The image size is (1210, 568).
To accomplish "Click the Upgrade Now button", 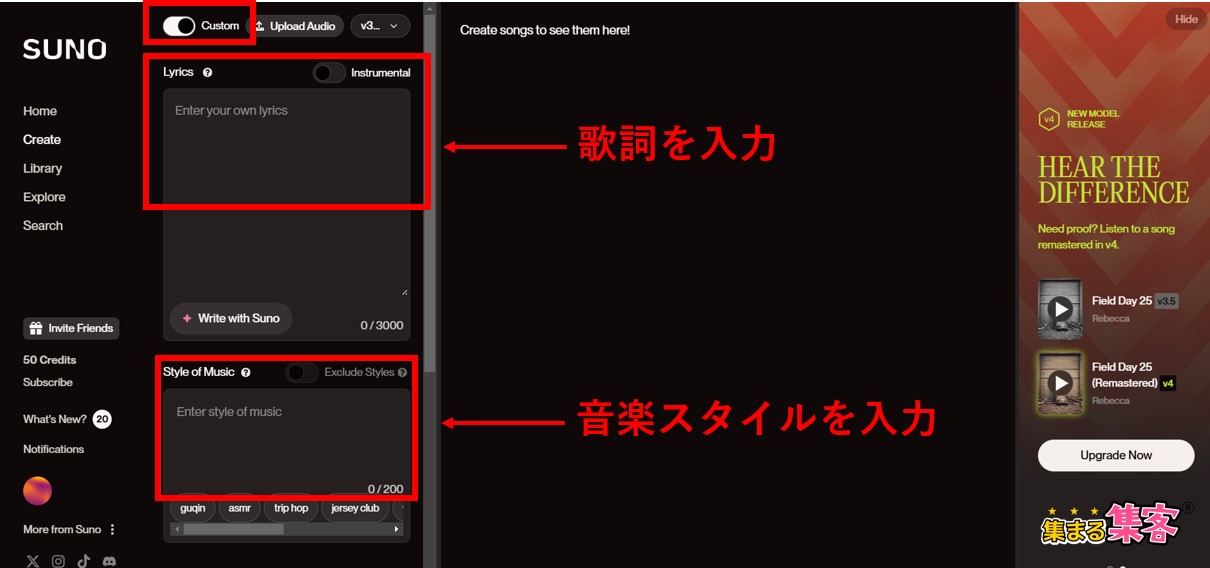I will 1116,455.
